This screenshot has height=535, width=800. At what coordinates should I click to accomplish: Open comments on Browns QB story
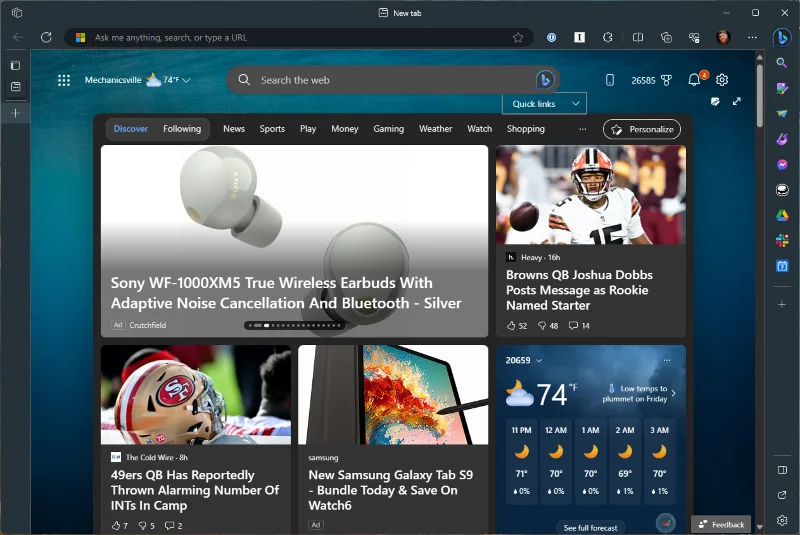click(x=579, y=325)
